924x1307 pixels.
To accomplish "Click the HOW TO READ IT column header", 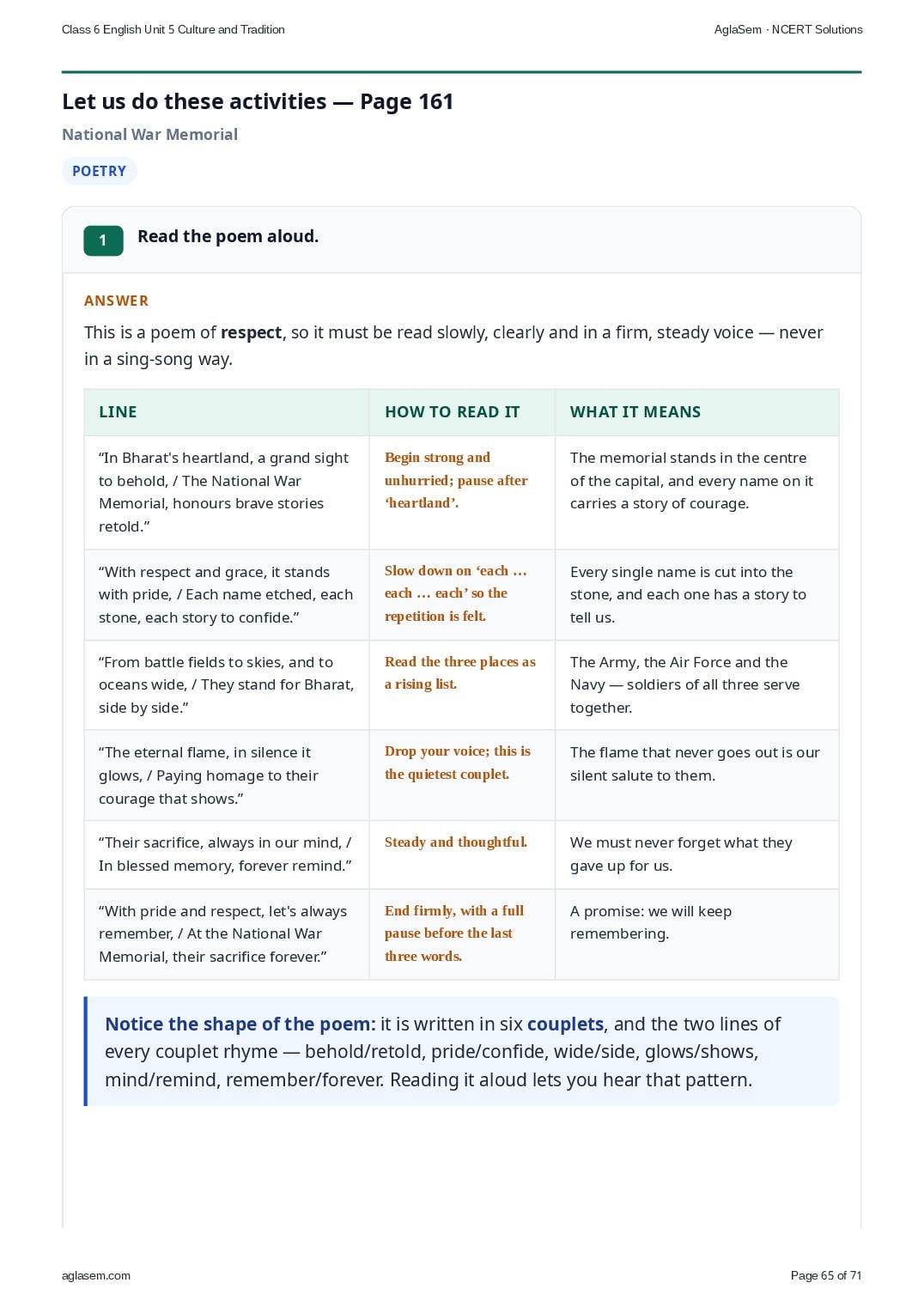I will click(x=452, y=412).
